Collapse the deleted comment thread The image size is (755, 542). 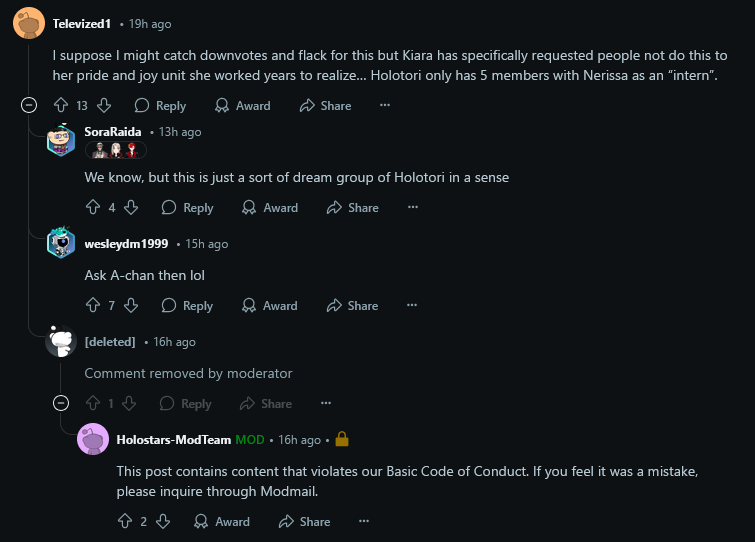click(x=61, y=403)
